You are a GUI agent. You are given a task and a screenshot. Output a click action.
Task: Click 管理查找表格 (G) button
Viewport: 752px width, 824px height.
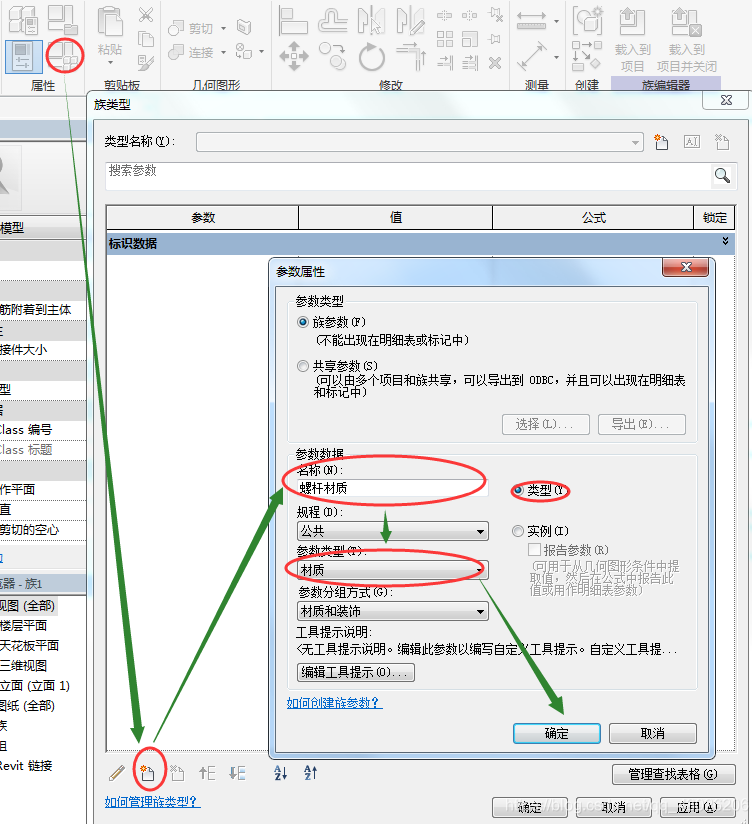(x=674, y=774)
